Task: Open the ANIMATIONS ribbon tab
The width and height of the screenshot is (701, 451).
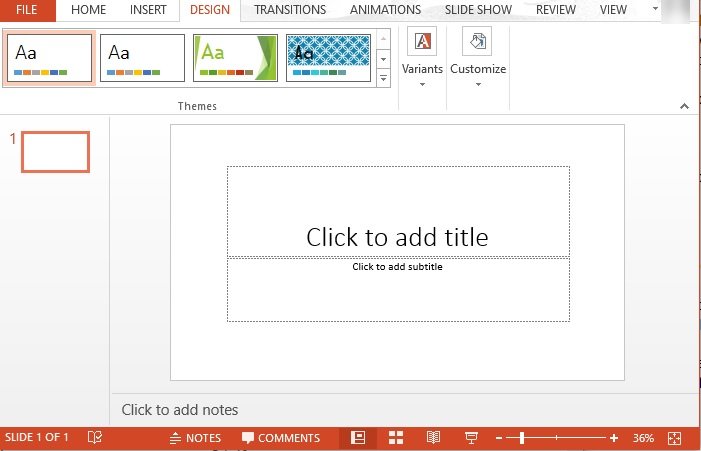Action: coord(385,10)
